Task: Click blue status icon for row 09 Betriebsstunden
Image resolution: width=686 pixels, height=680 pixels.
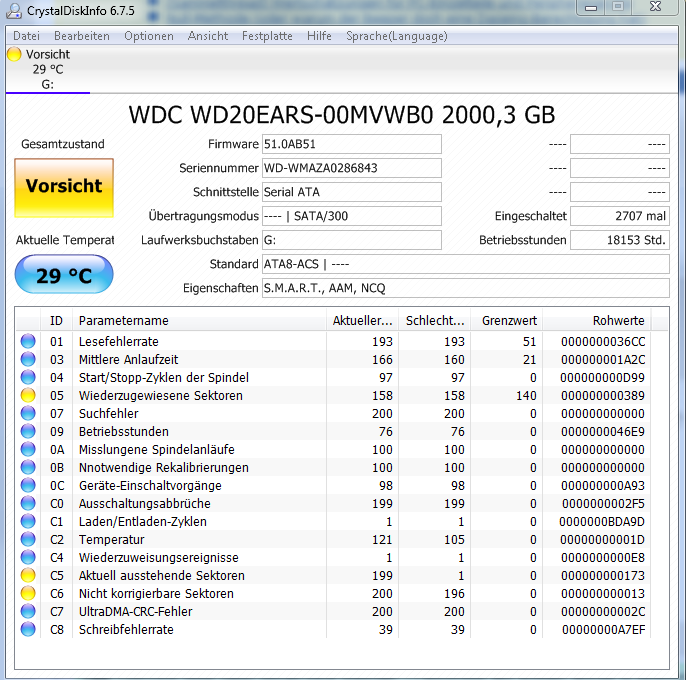Action: (28, 431)
